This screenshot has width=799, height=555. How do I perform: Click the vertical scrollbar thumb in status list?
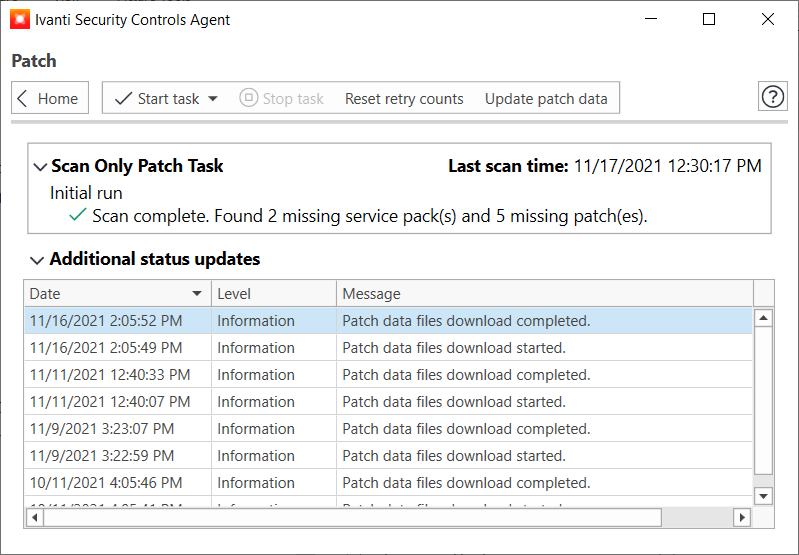pos(763,401)
